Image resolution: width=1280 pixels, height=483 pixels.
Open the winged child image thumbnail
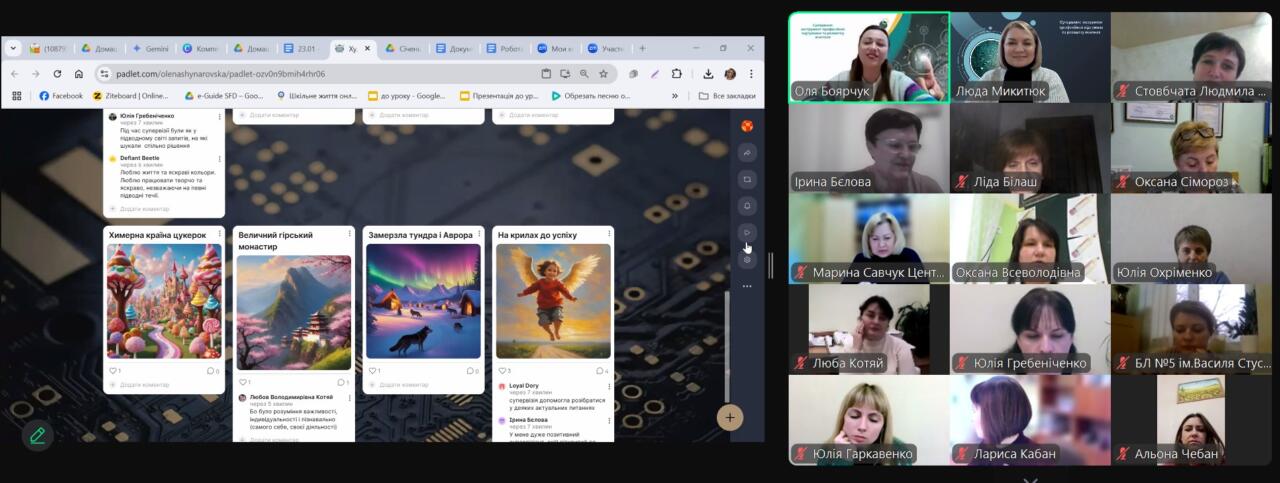click(x=553, y=301)
